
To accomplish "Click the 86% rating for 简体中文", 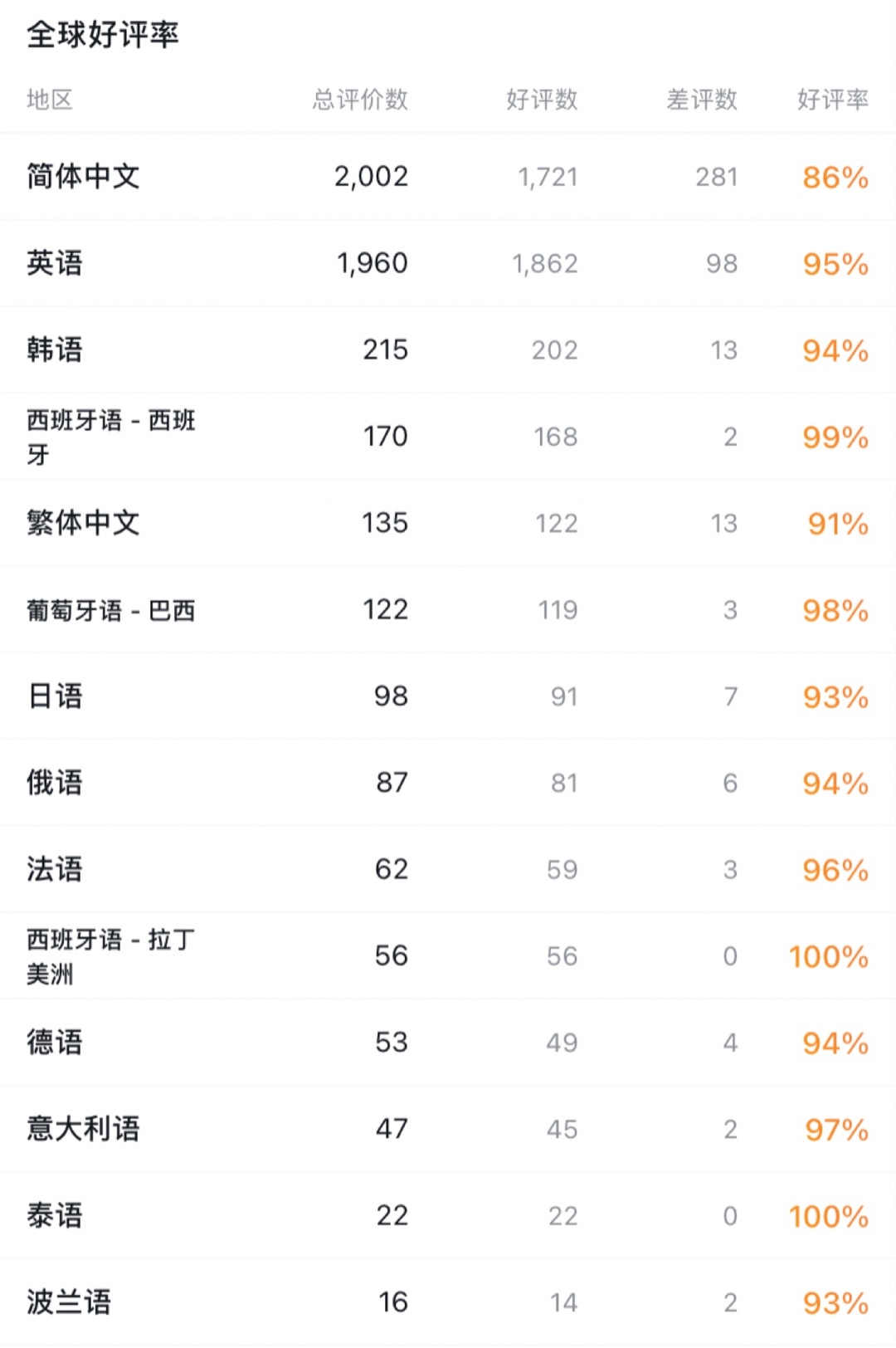I will (x=835, y=177).
